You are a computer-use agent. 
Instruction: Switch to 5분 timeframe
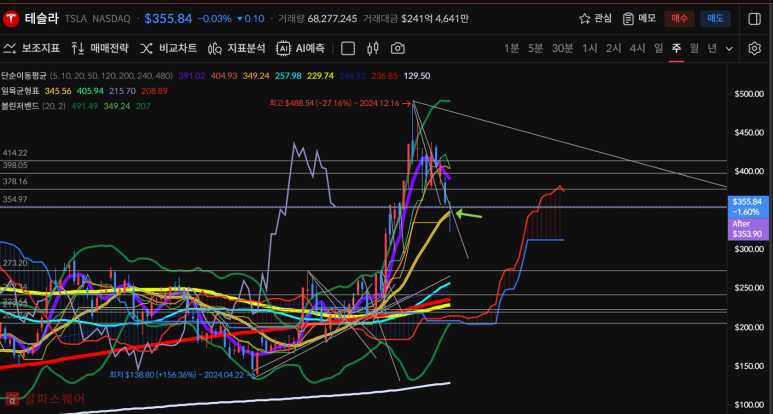535,48
